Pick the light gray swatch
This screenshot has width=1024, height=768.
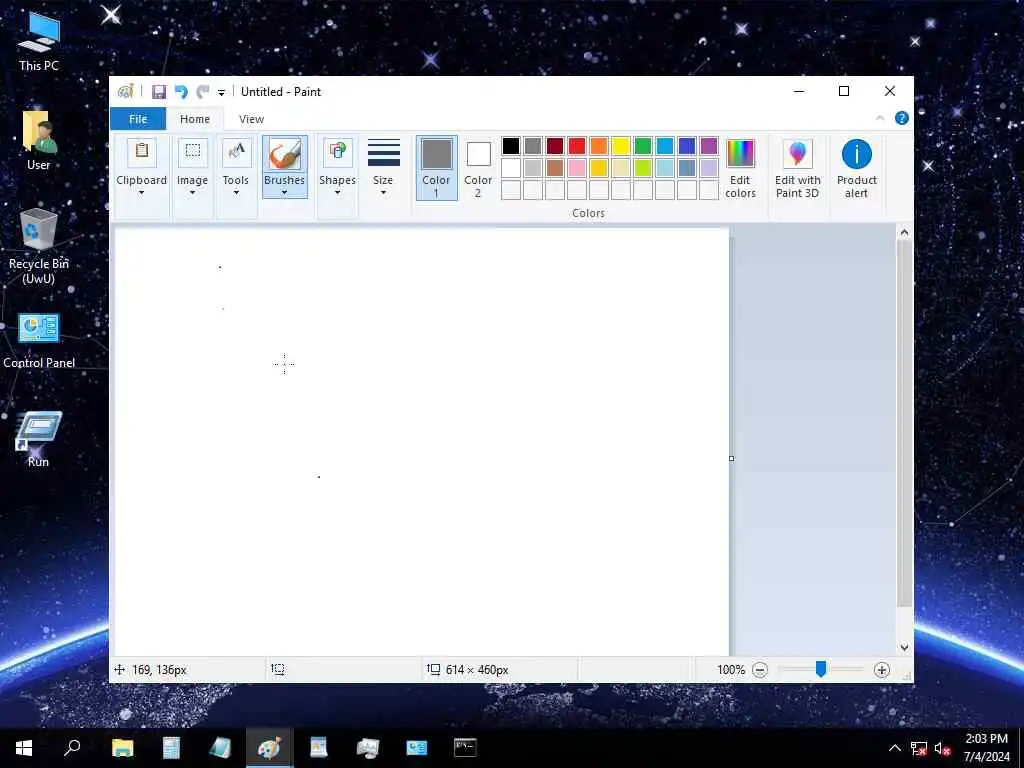tap(533, 168)
